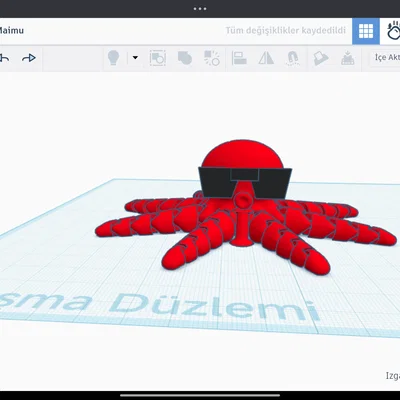The image size is (400, 400).
Task: Click the Ungroup shapes icon
Action: pyautogui.click(x=212, y=58)
